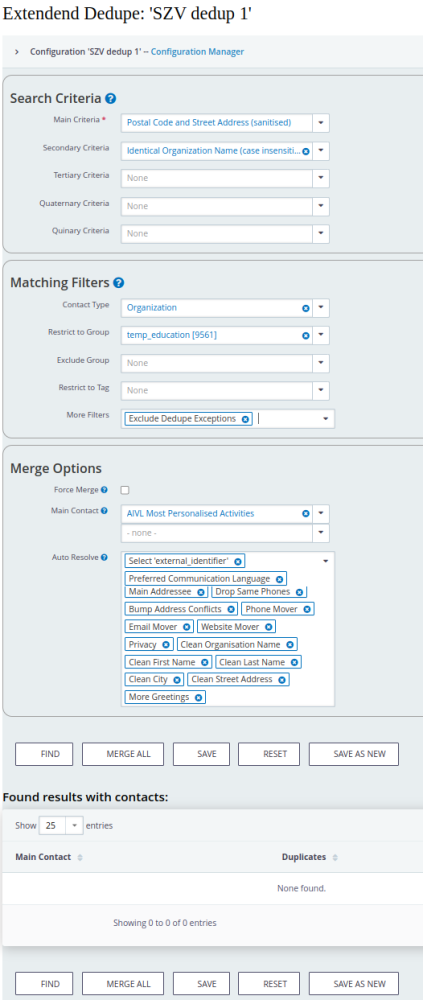Collapse the Configuration 'SZV dedup 1' section
This screenshot has height=1000, width=423.
tap(17, 52)
